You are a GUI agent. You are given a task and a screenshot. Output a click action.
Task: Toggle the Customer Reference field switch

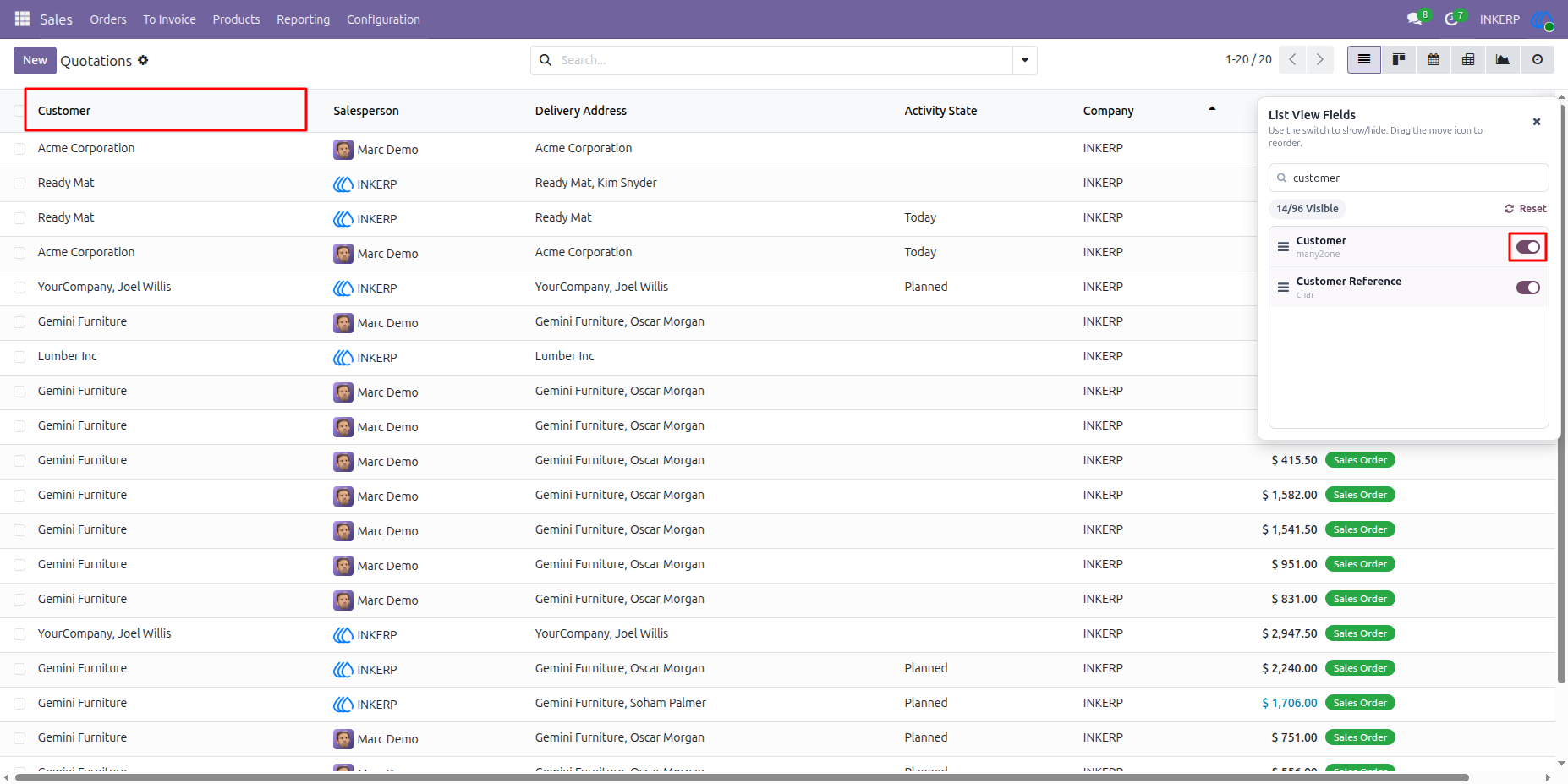(1527, 288)
